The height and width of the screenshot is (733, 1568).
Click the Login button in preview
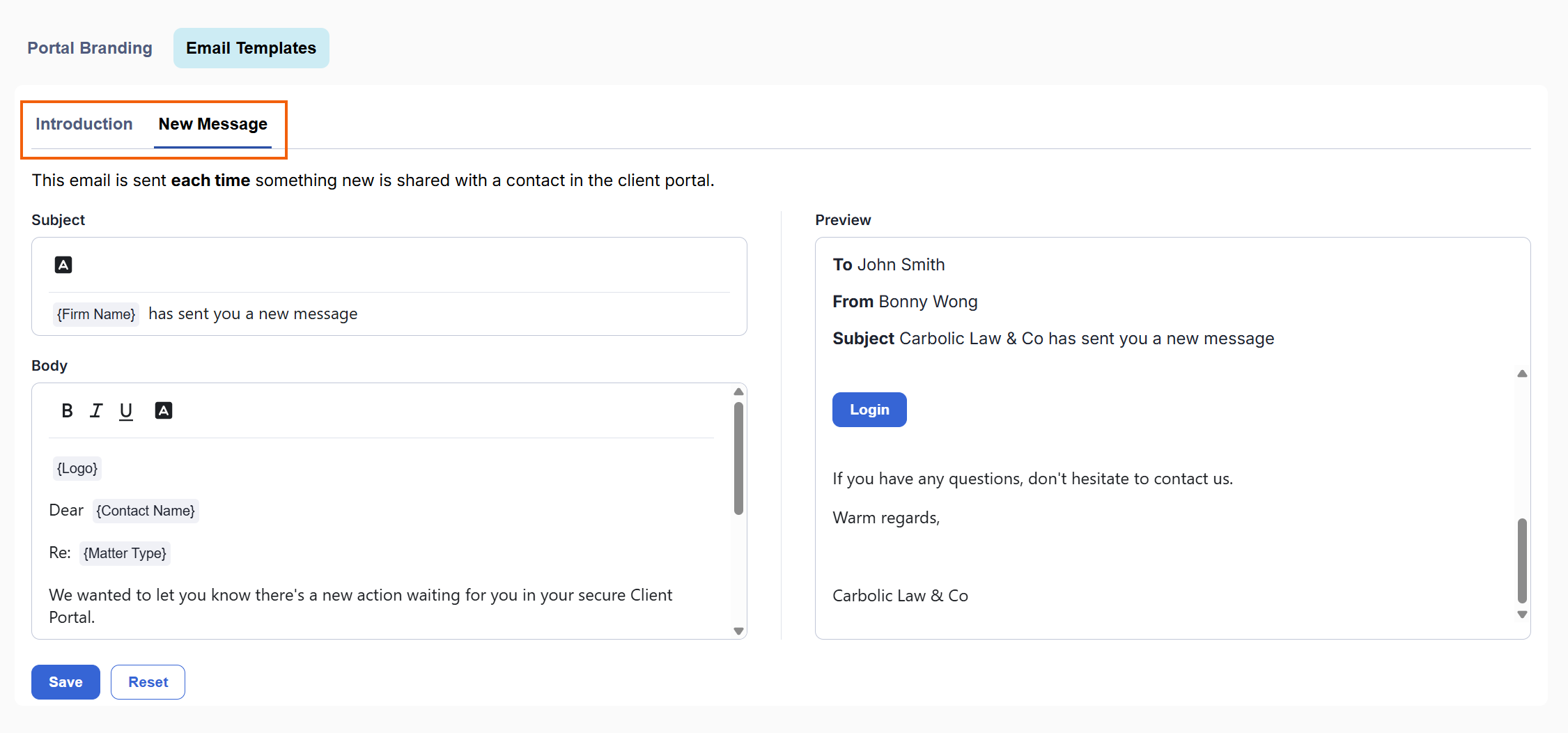tap(869, 410)
